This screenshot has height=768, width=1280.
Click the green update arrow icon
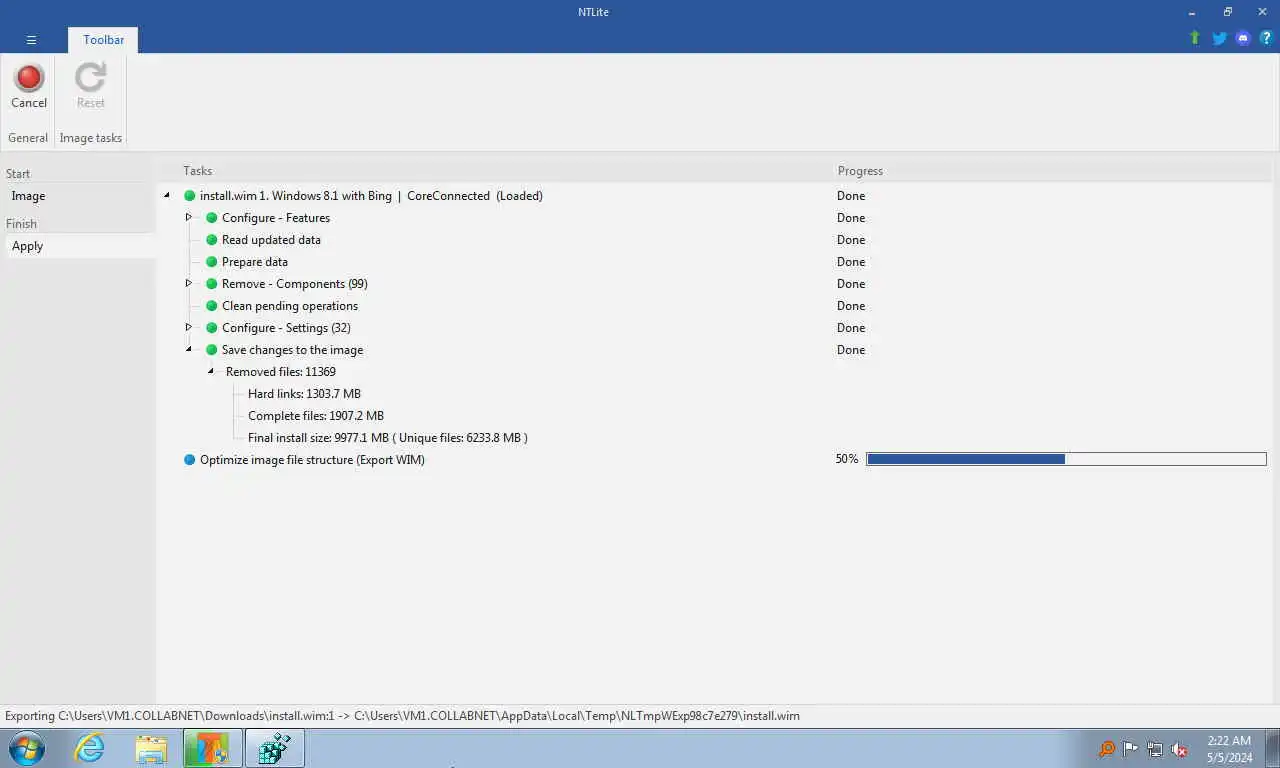(1194, 38)
